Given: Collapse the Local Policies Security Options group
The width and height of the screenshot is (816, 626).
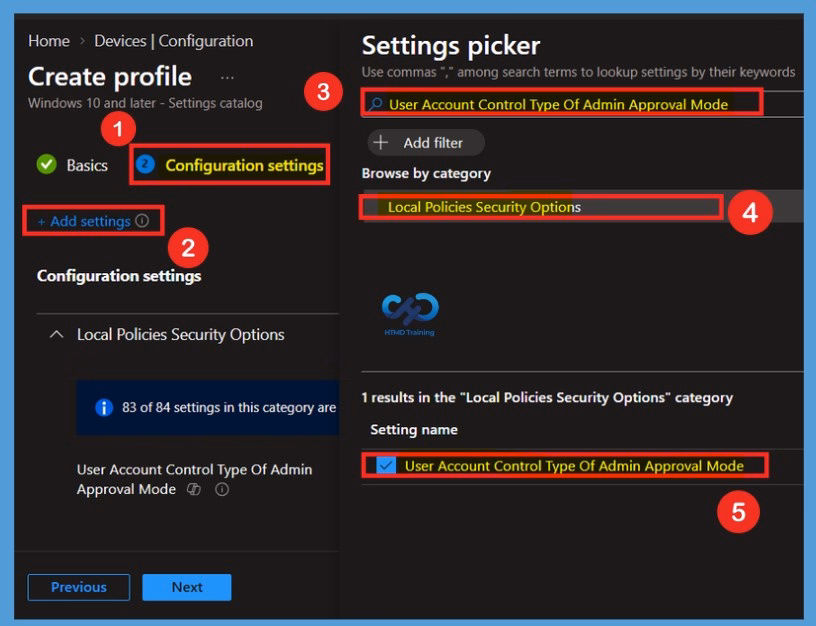Looking at the screenshot, I should [57, 335].
